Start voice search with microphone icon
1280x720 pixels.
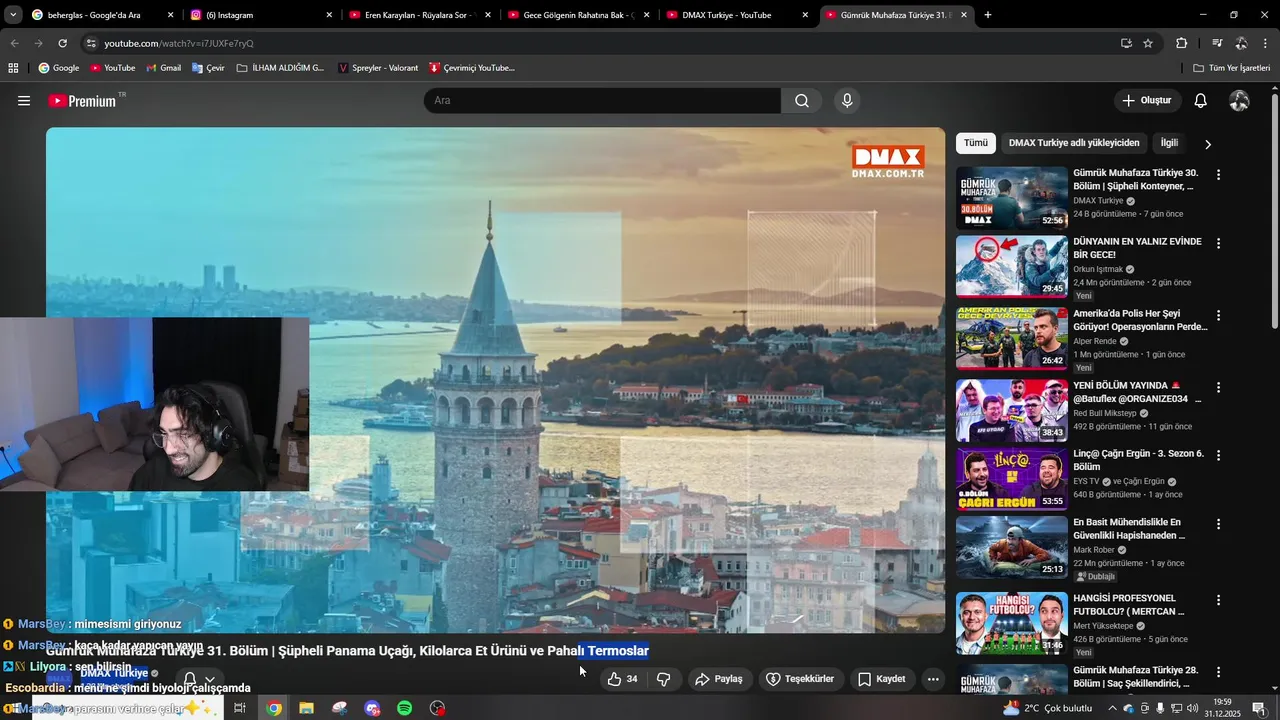847,101
